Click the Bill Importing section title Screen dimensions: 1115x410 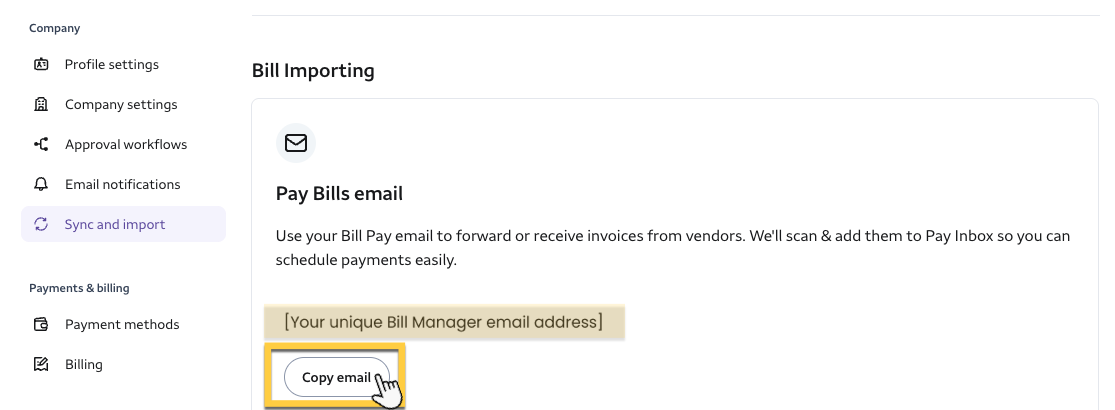pyautogui.click(x=313, y=71)
